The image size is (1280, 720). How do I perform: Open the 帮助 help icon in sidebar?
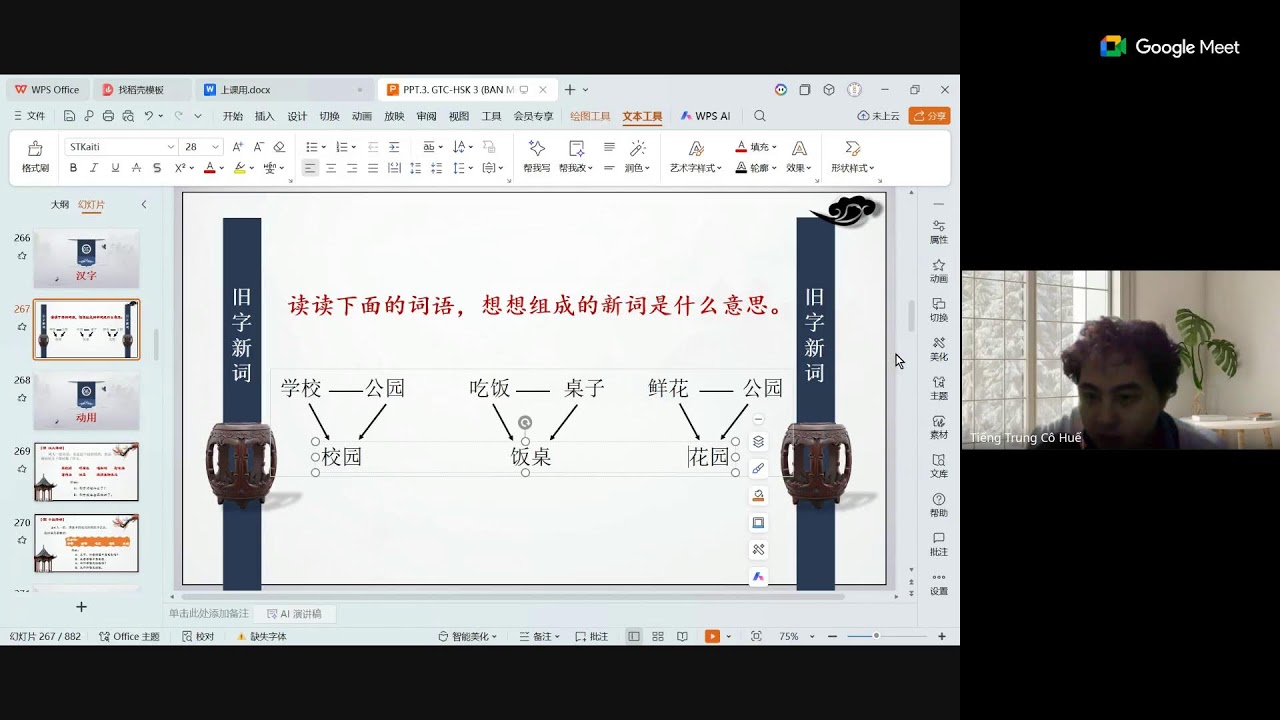(939, 505)
